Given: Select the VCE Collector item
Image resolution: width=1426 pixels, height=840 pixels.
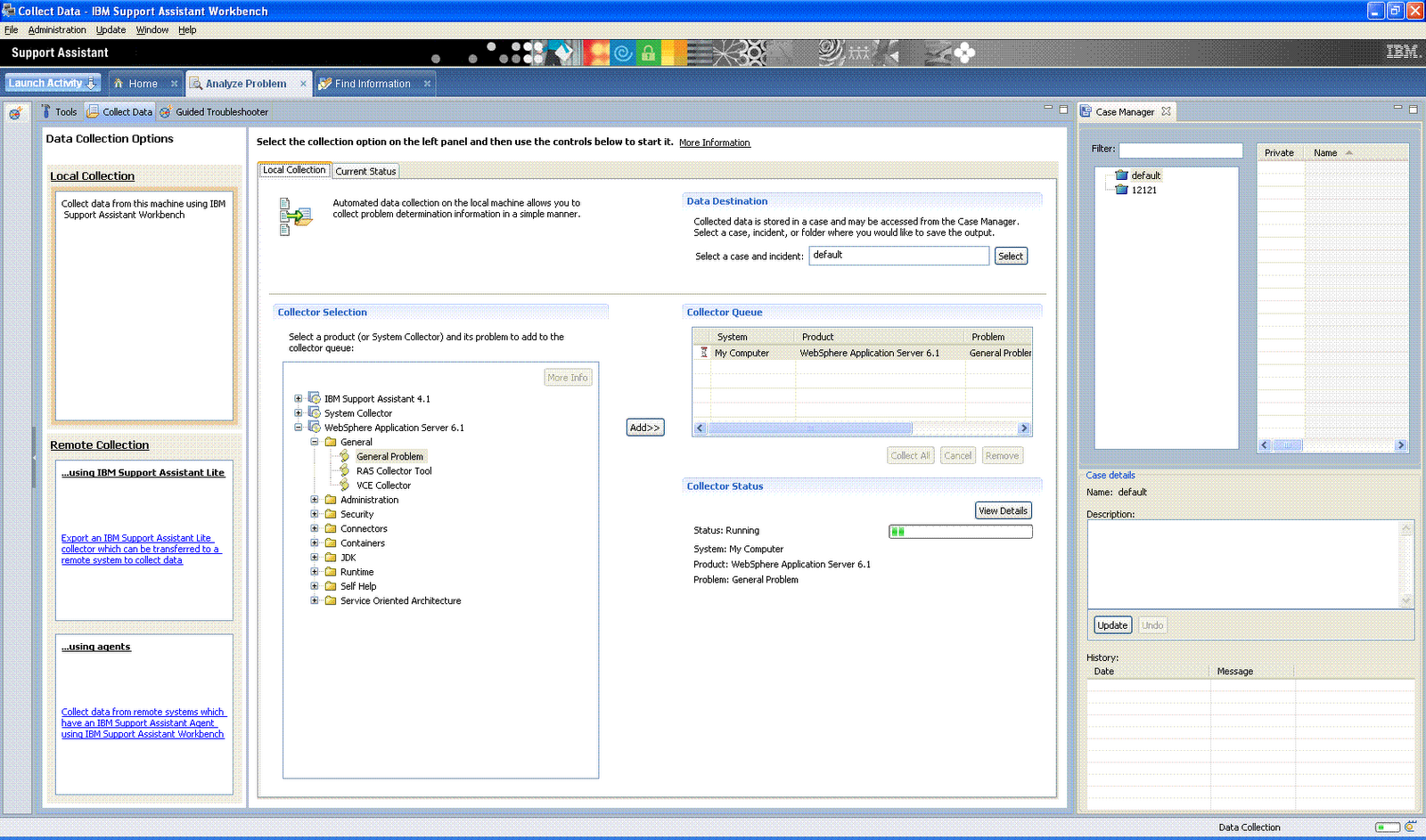Looking at the screenshot, I should 383,485.
